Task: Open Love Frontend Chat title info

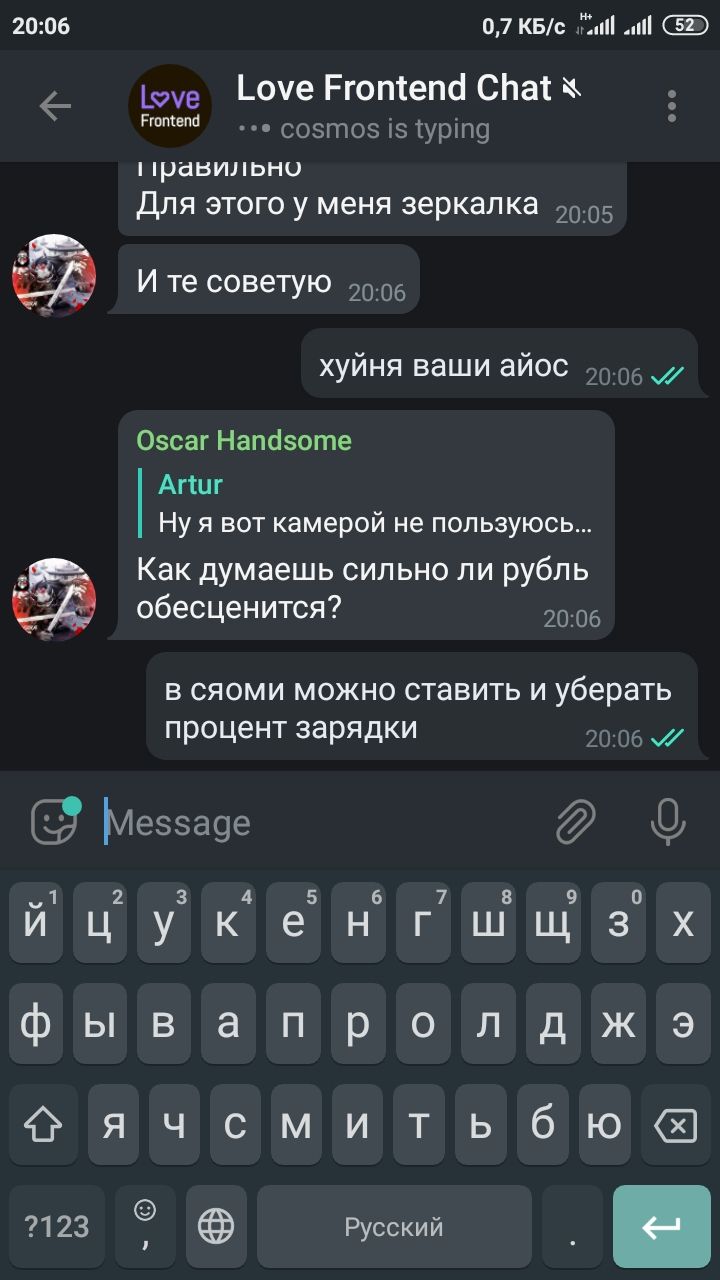Action: (394, 88)
